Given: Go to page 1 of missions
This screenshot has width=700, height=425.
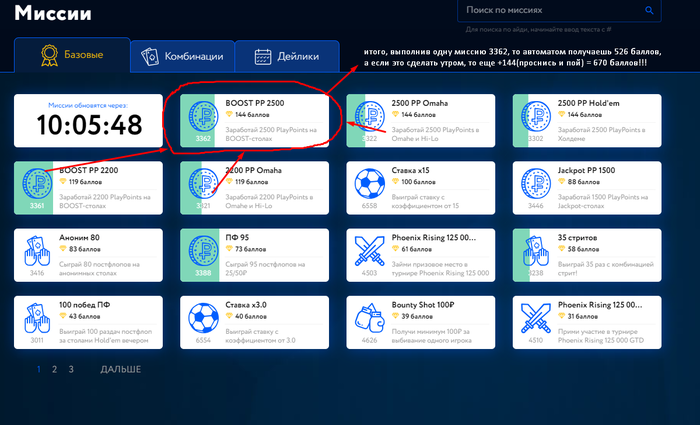Looking at the screenshot, I should point(39,369).
